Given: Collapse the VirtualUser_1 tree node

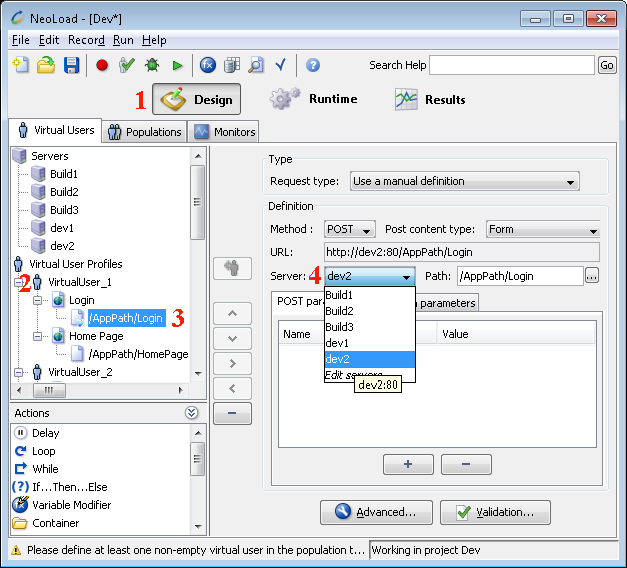Looking at the screenshot, I should pyautogui.click(x=19, y=282).
